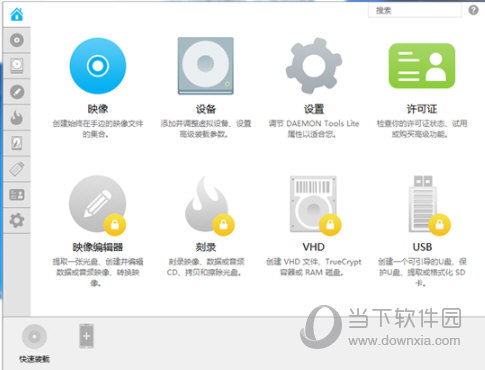Select the sidebar pencil editor icon
The image size is (485, 370).
click(x=17, y=92)
